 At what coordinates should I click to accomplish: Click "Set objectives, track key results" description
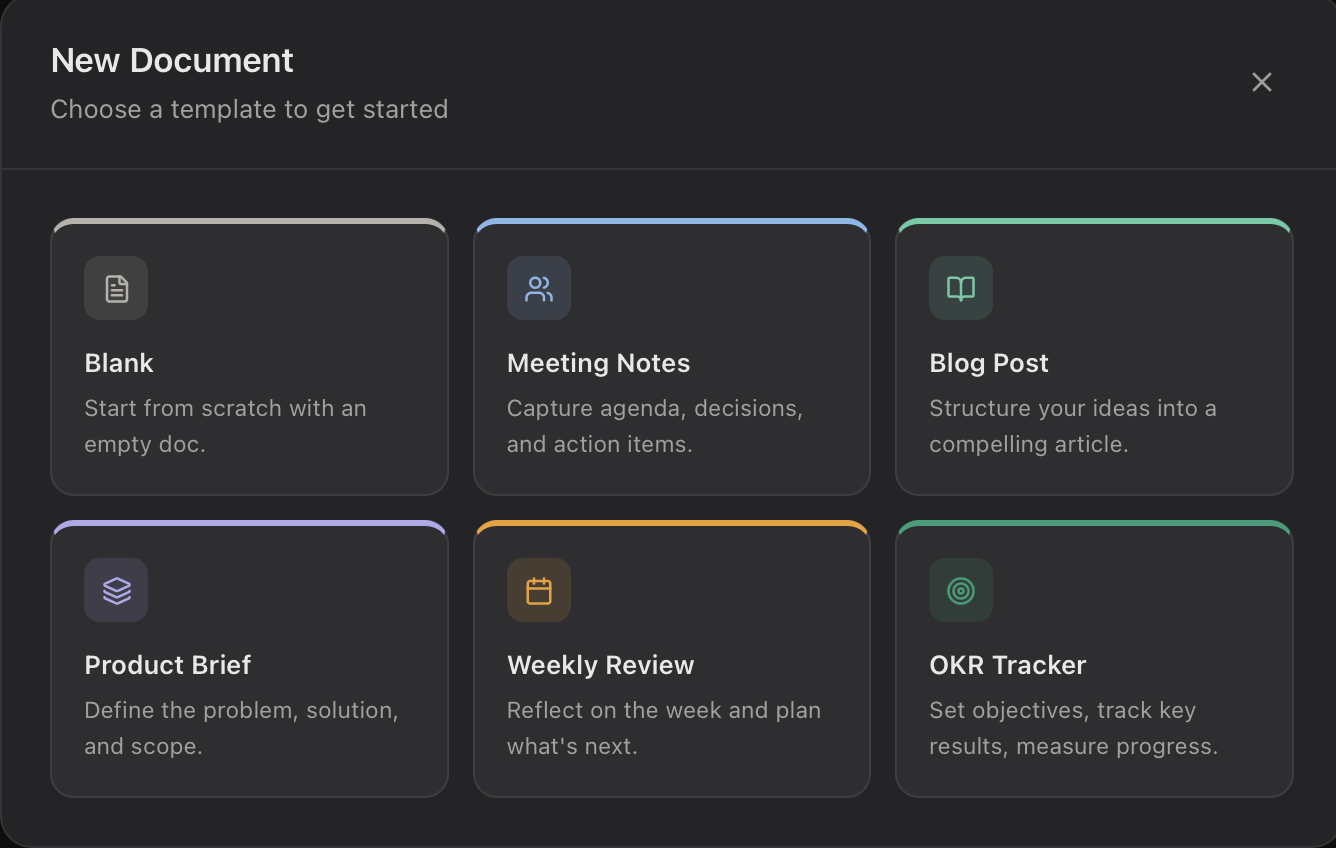(x=1074, y=728)
